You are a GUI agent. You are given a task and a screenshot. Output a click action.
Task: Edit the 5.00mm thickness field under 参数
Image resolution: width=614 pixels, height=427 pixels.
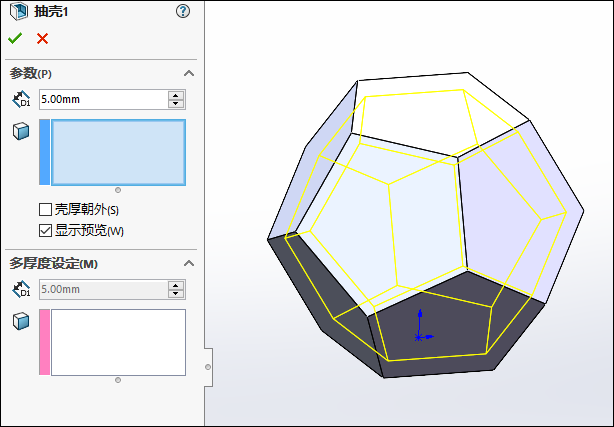point(104,100)
